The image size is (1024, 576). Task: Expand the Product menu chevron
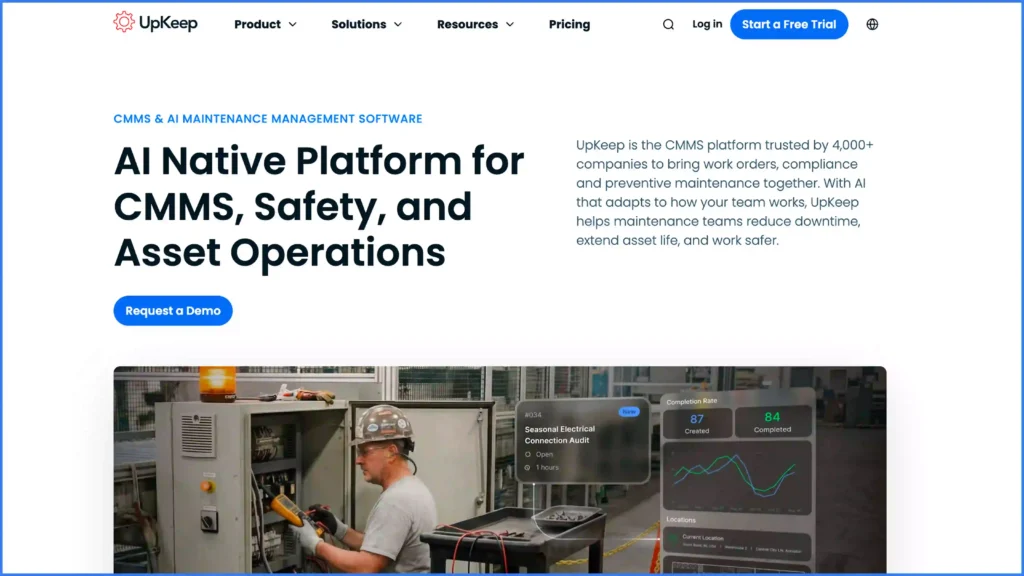coord(293,25)
